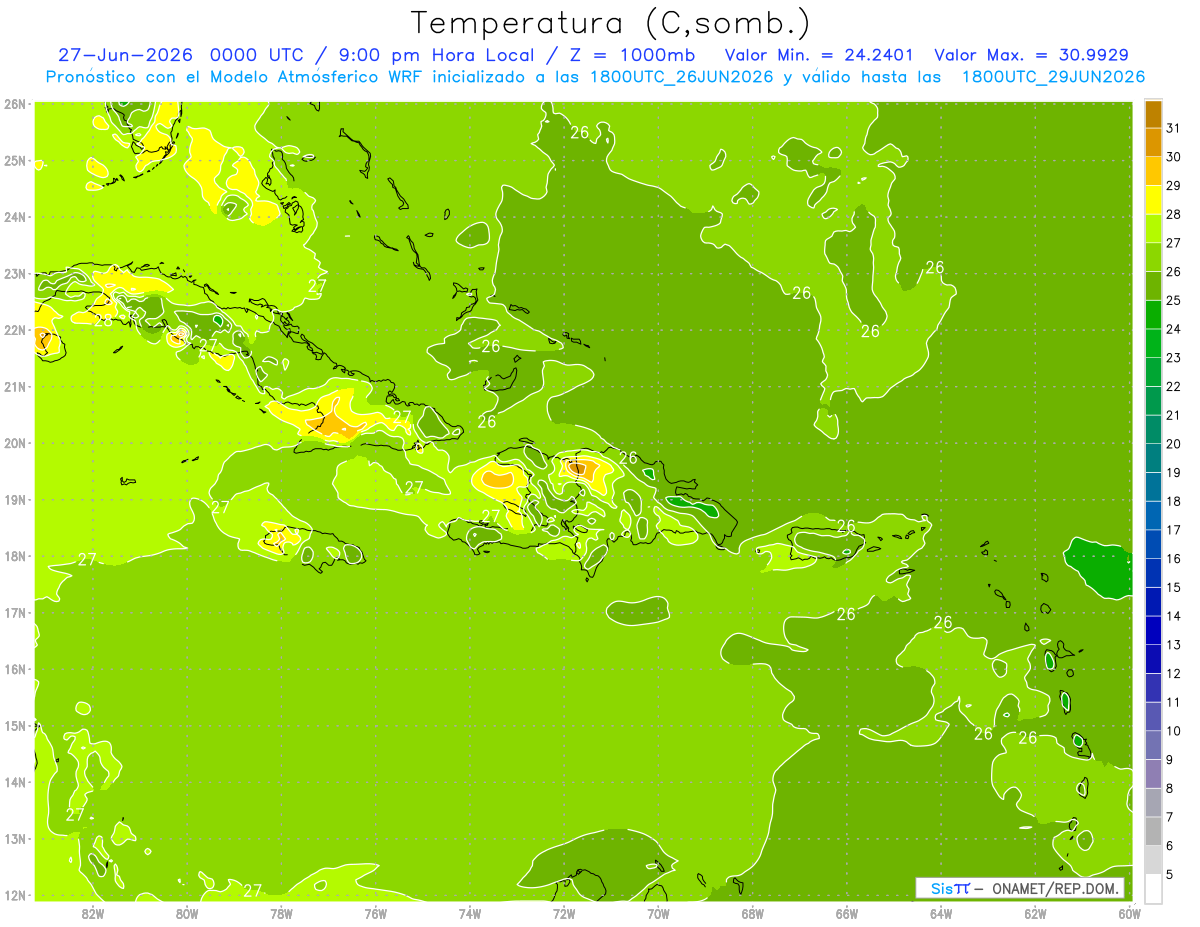Click the 16N latitude axis label
1200x927 pixels.
pos(15,669)
